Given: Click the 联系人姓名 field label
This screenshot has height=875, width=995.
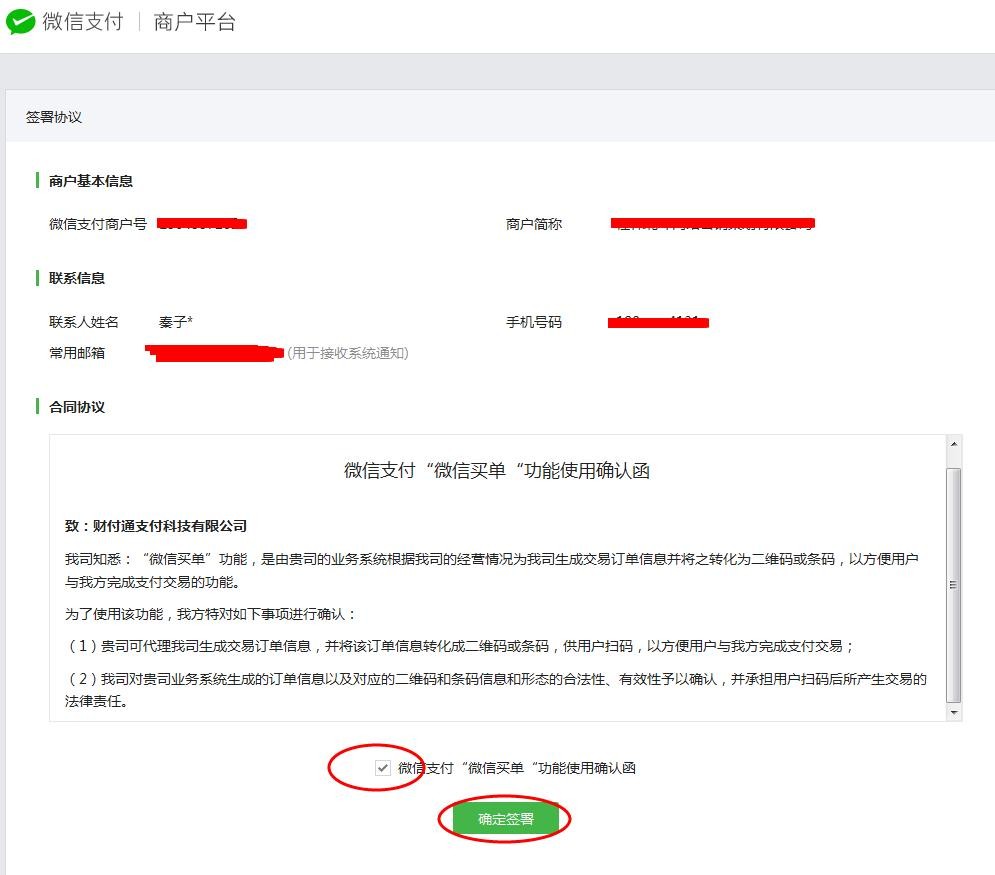Looking at the screenshot, I should pos(84,322).
